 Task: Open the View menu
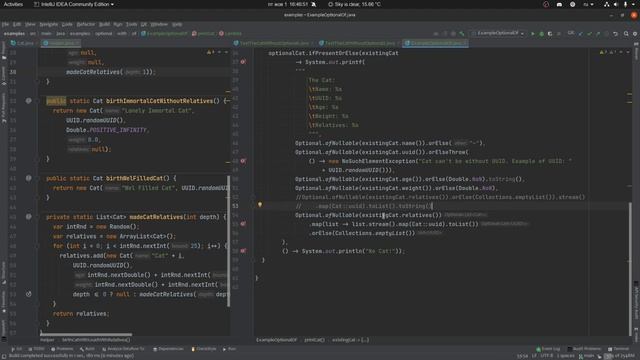tap(30, 24)
